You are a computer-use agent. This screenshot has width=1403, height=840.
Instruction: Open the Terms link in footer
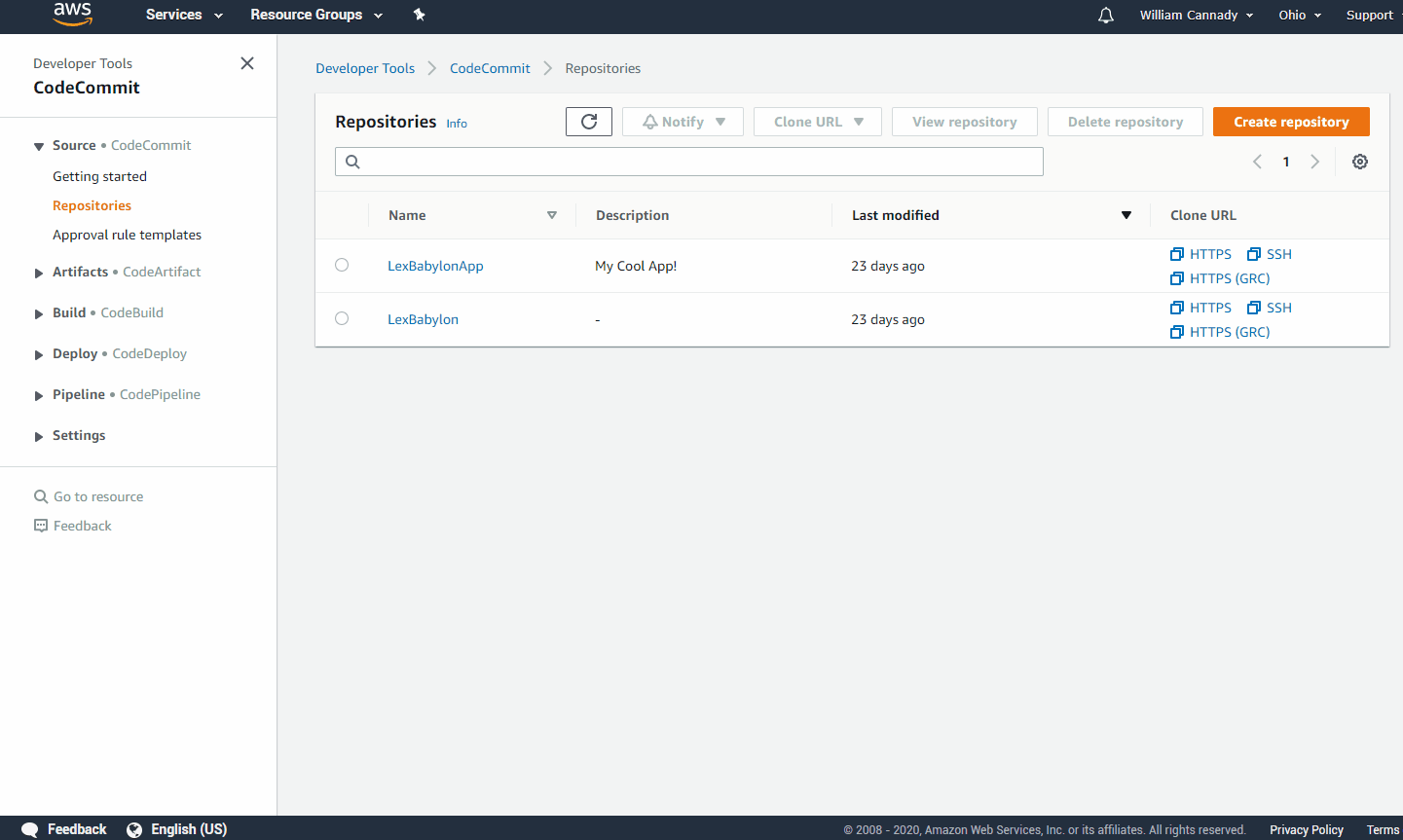[x=1383, y=830]
